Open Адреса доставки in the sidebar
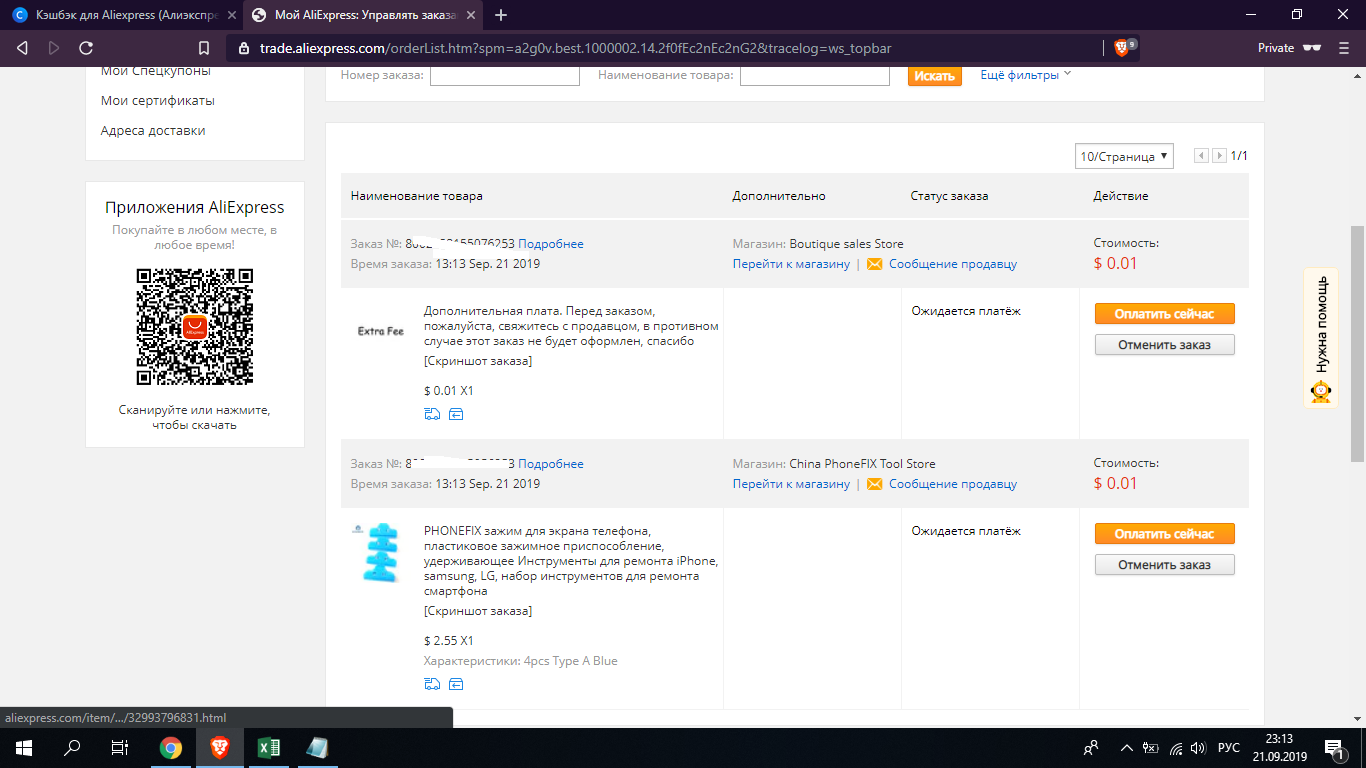This screenshot has height=768, width=1366. (x=153, y=131)
